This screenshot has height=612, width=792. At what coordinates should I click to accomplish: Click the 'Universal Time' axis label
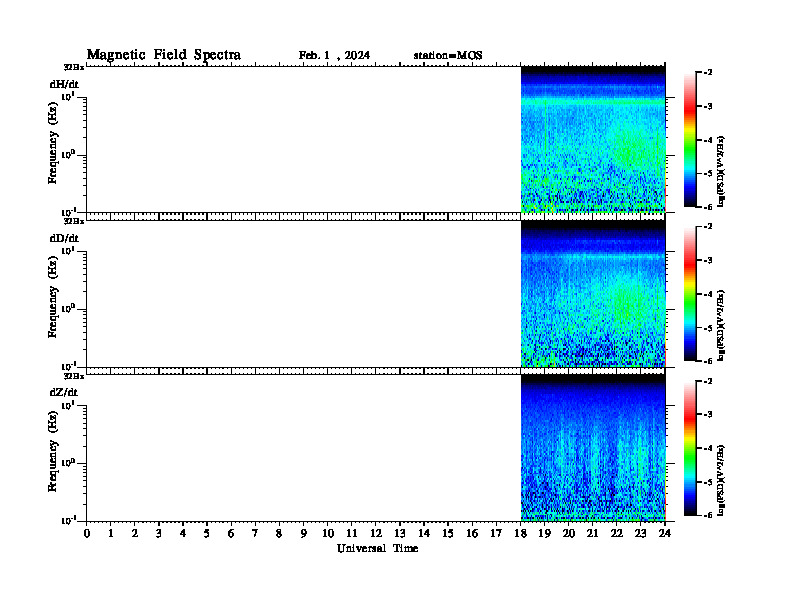(377, 548)
